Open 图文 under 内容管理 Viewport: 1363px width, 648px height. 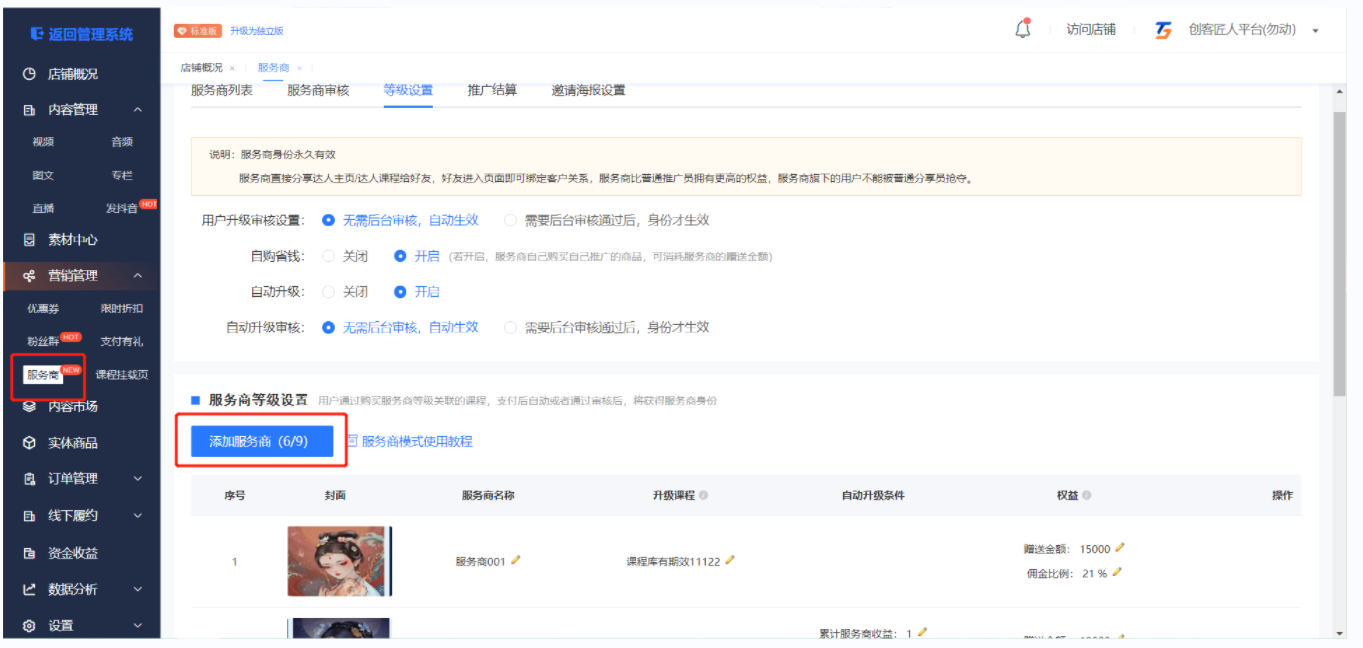click(x=43, y=175)
